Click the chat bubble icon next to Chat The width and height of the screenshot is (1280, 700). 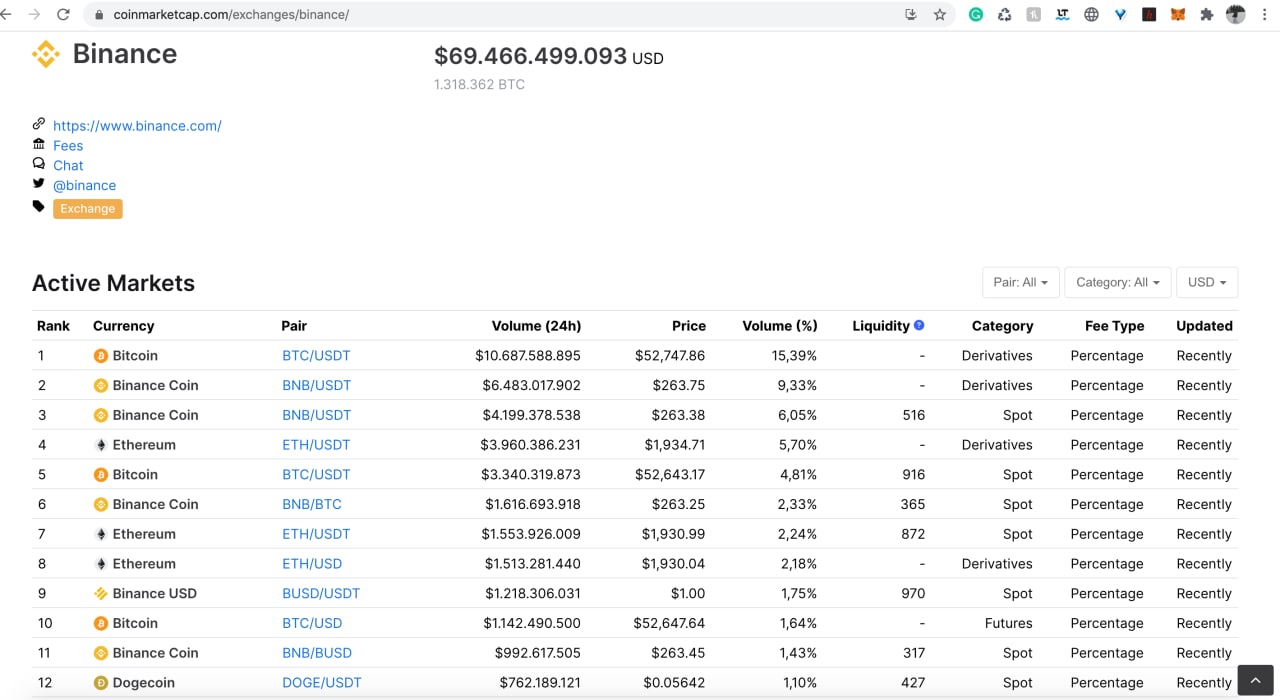point(39,164)
